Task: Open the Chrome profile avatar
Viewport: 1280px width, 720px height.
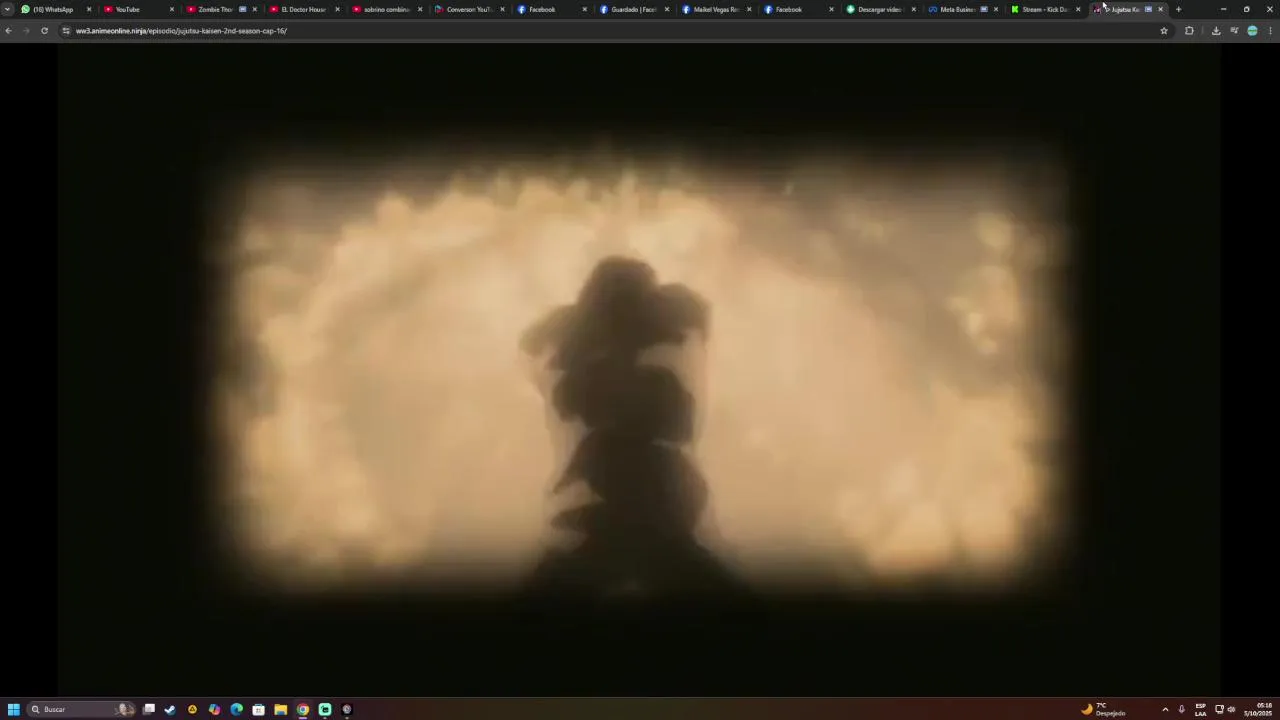Action: [1252, 31]
